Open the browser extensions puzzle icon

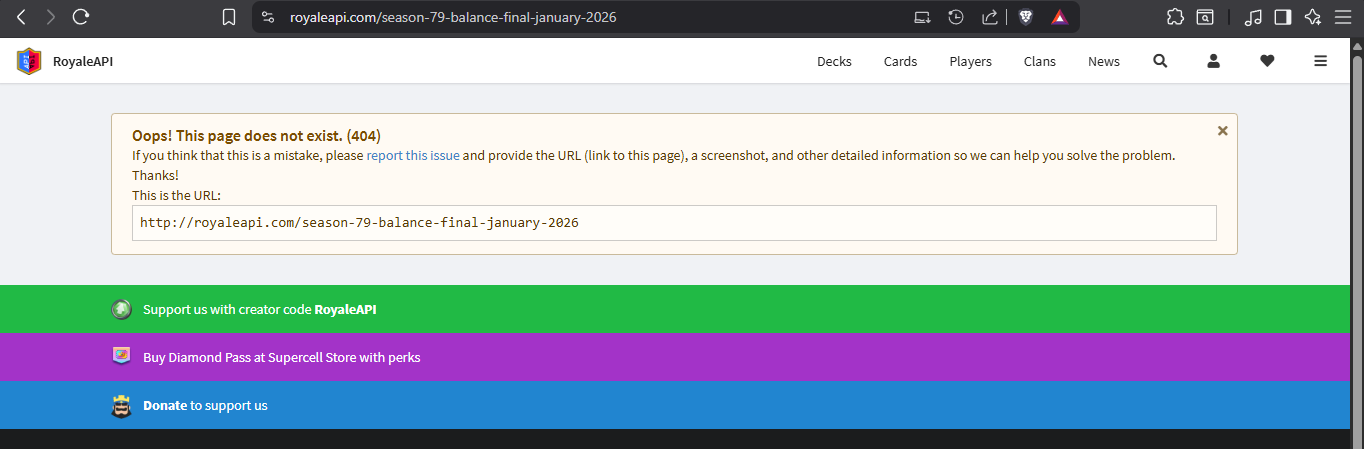pyautogui.click(x=1175, y=17)
